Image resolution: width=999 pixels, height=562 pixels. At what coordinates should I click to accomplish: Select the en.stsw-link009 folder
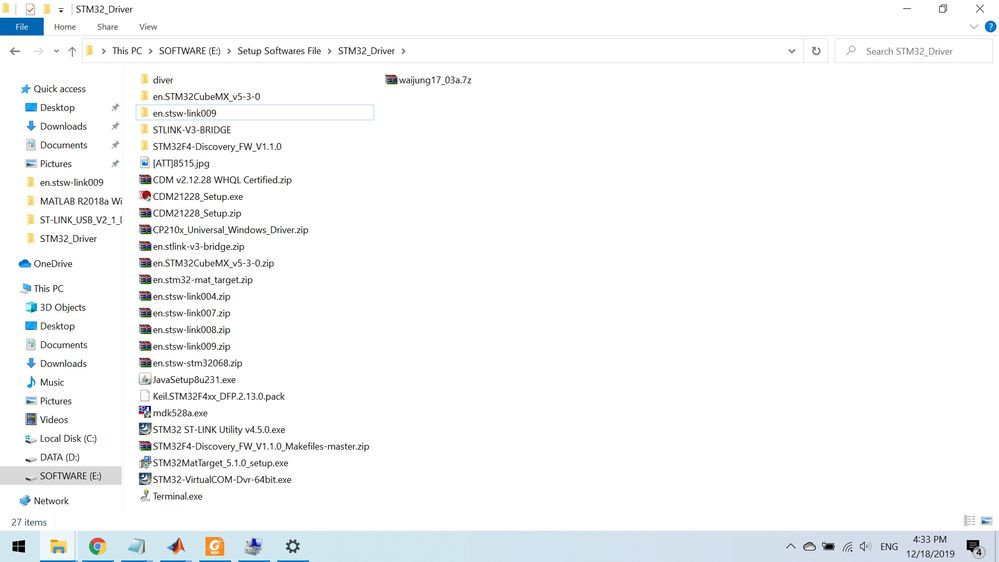click(255, 113)
